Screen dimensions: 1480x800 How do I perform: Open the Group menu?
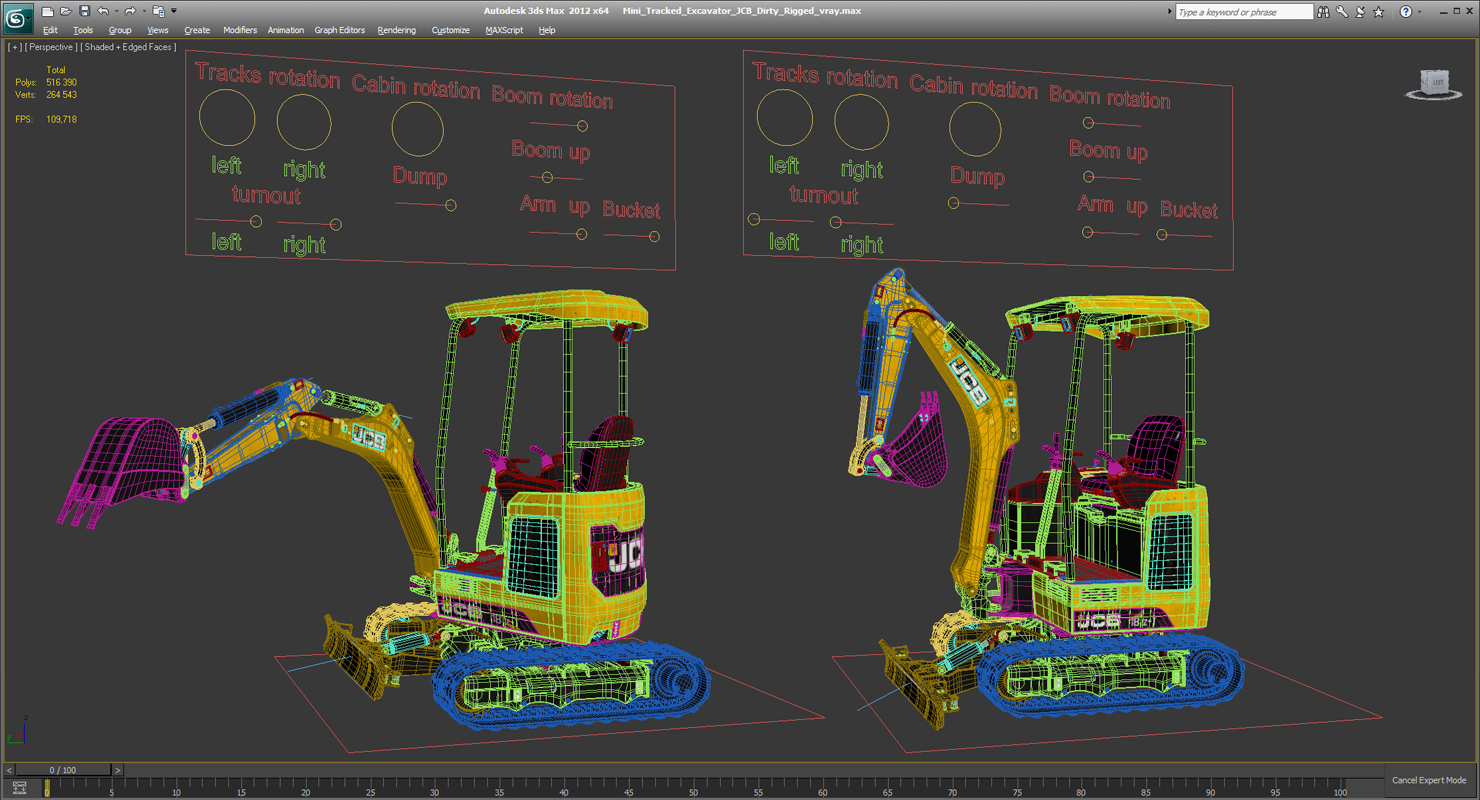tap(120, 30)
